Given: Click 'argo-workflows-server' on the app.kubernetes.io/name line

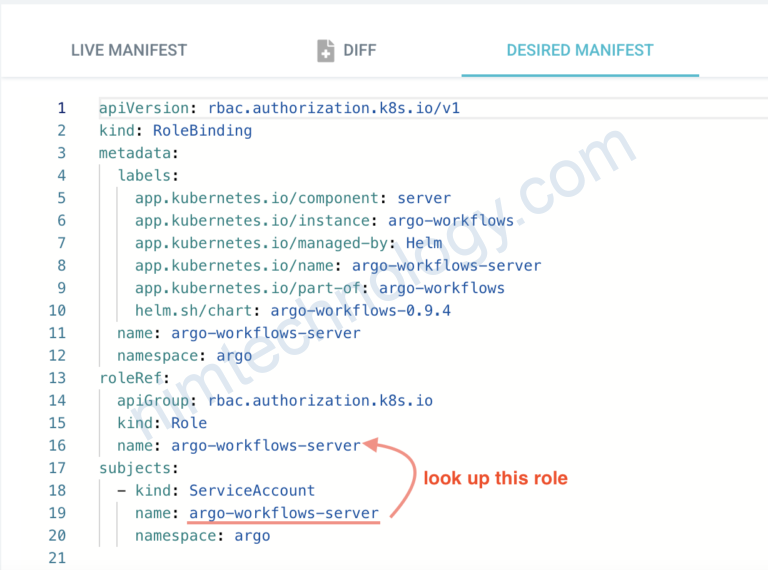Looking at the screenshot, I should point(446,265).
